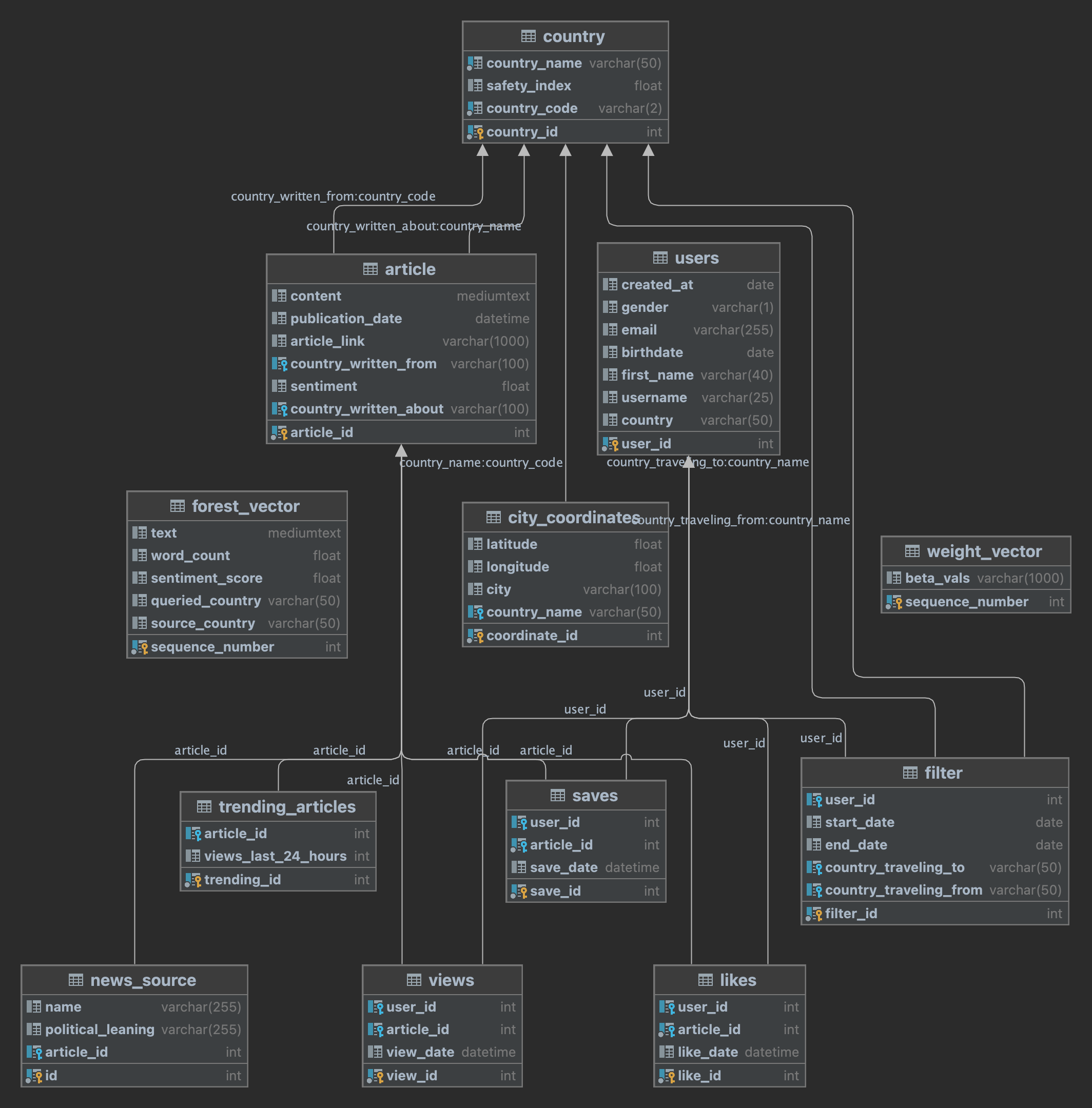The height and width of the screenshot is (1108, 1092).
Task: Click the trending_id primary key icon
Action: pos(193,880)
